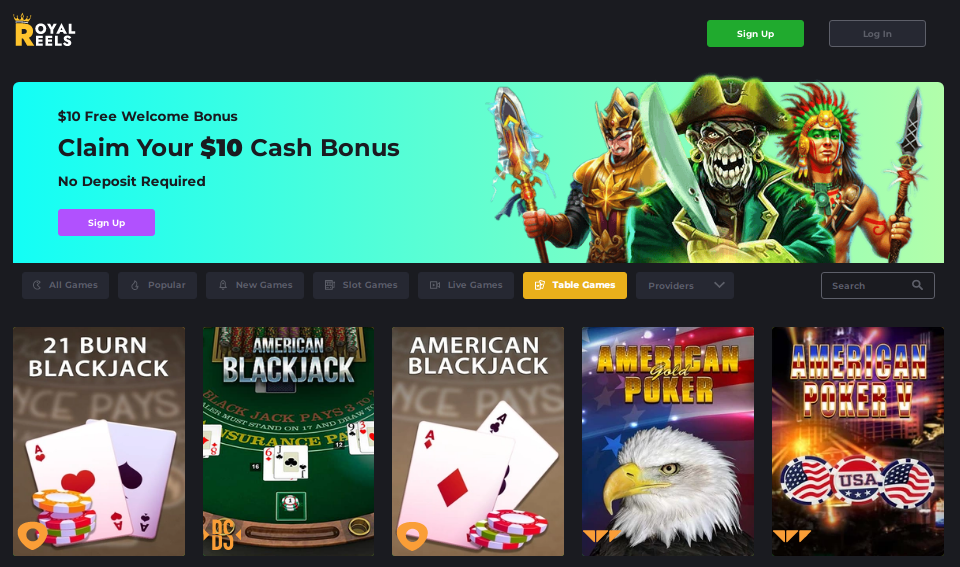
Task: Open the 21 Burn Blackjack game
Action: click(99, 441)
